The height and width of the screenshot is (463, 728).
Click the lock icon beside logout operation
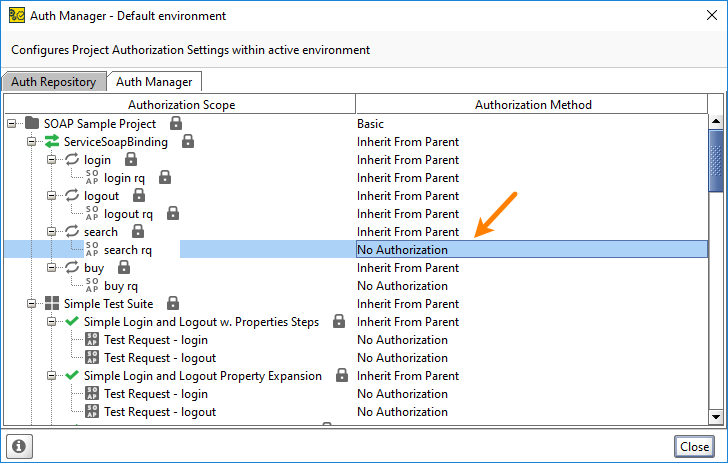tap(139, 195)
